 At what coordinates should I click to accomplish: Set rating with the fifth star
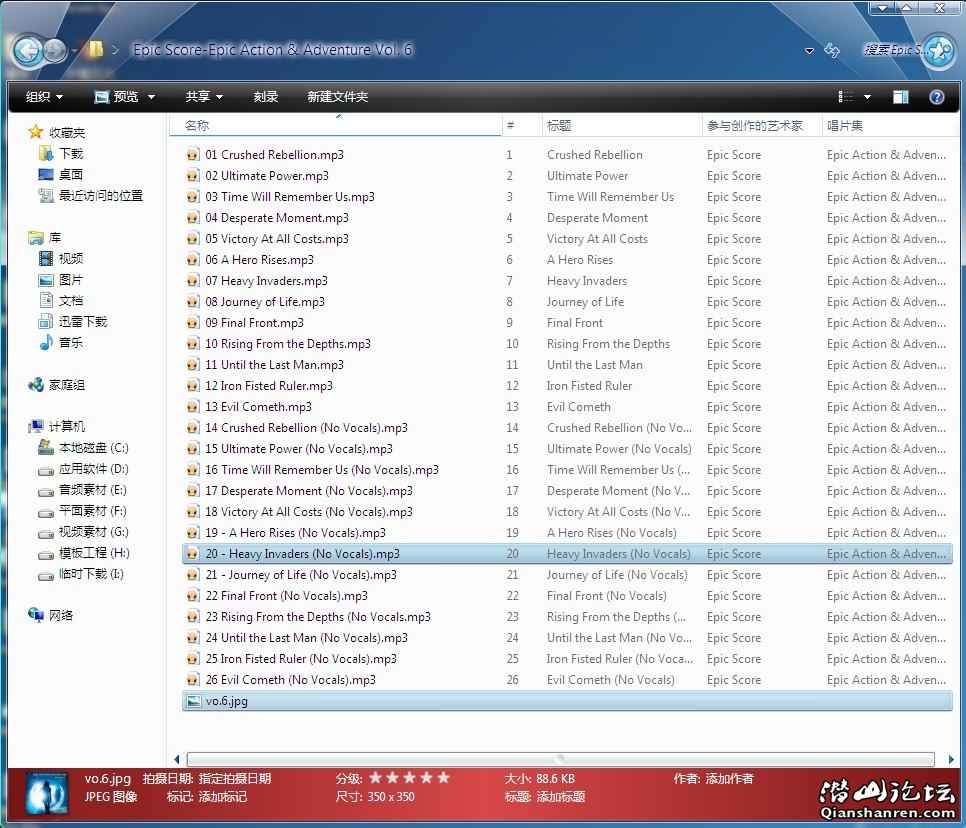tap(443, 777)
